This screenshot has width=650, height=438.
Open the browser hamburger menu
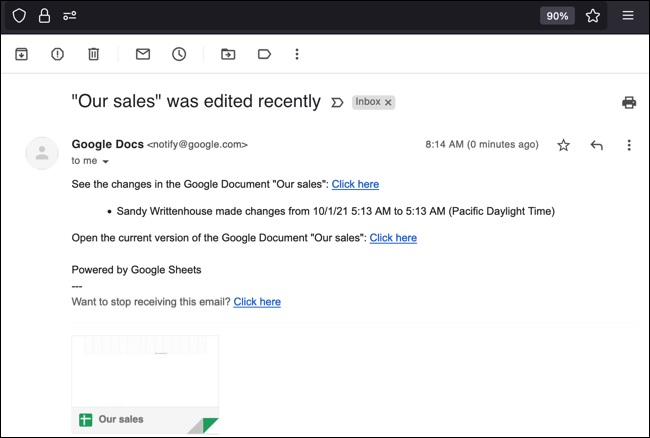click(x=628, y=15)
